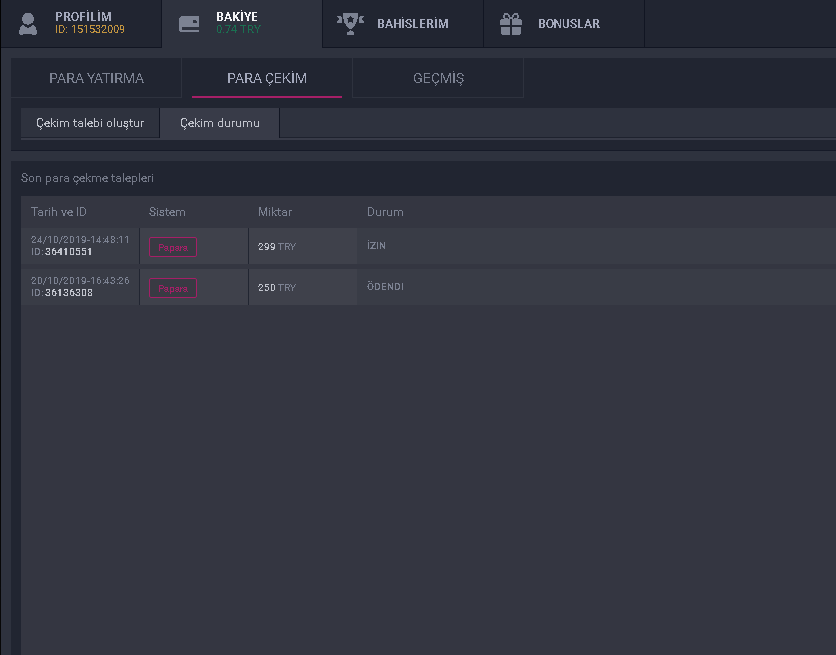
Task: Open the Bahislerim section
Action: point(412,24)
